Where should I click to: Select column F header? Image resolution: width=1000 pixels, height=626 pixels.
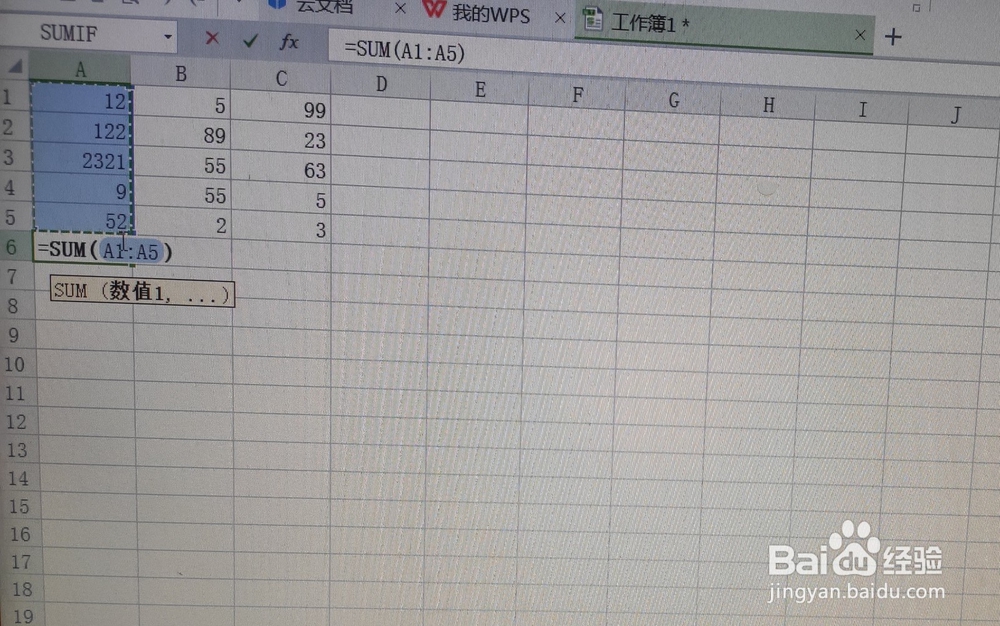577,95
